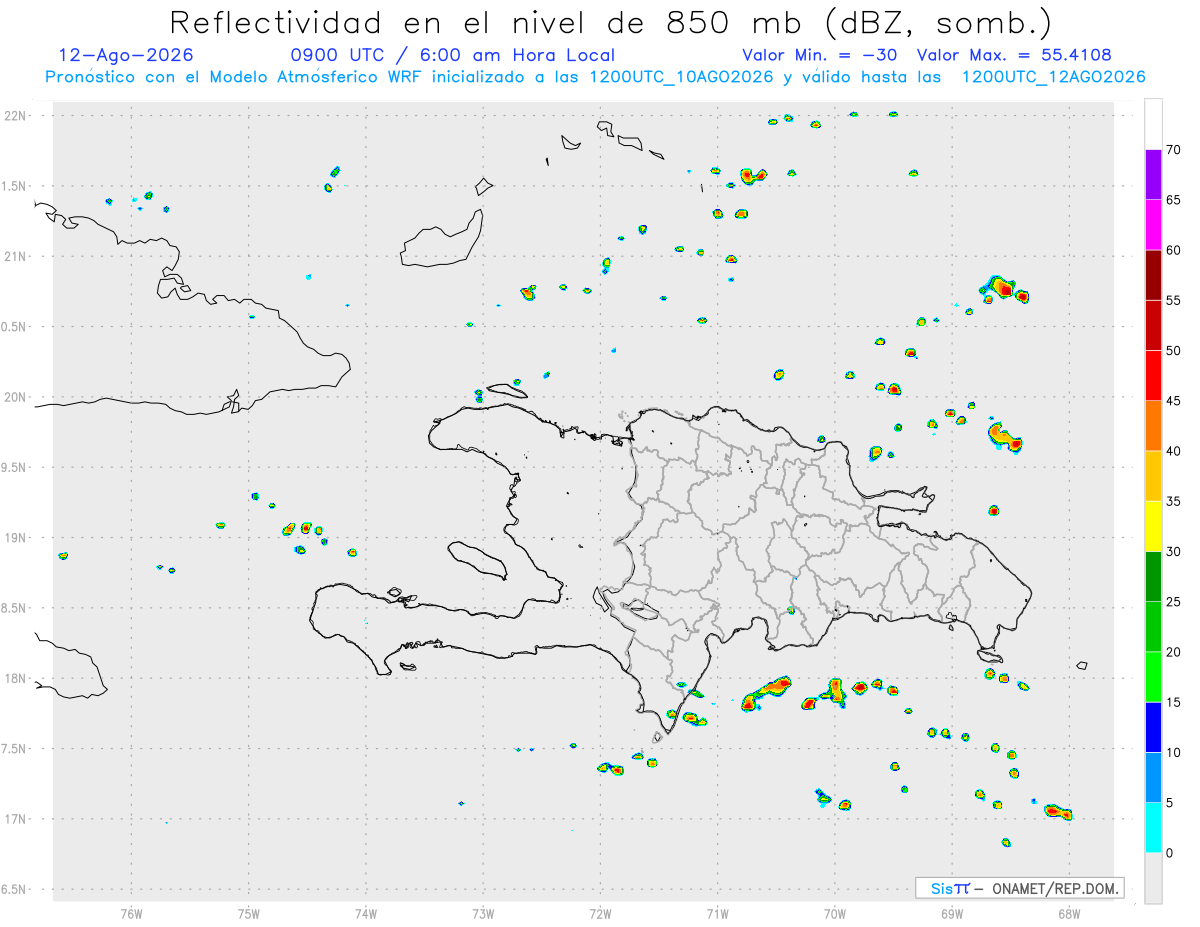Viewport: 1200px width, 927px height.
Task: Click the latitude axis label "19N"
Action: click(17, 538)
